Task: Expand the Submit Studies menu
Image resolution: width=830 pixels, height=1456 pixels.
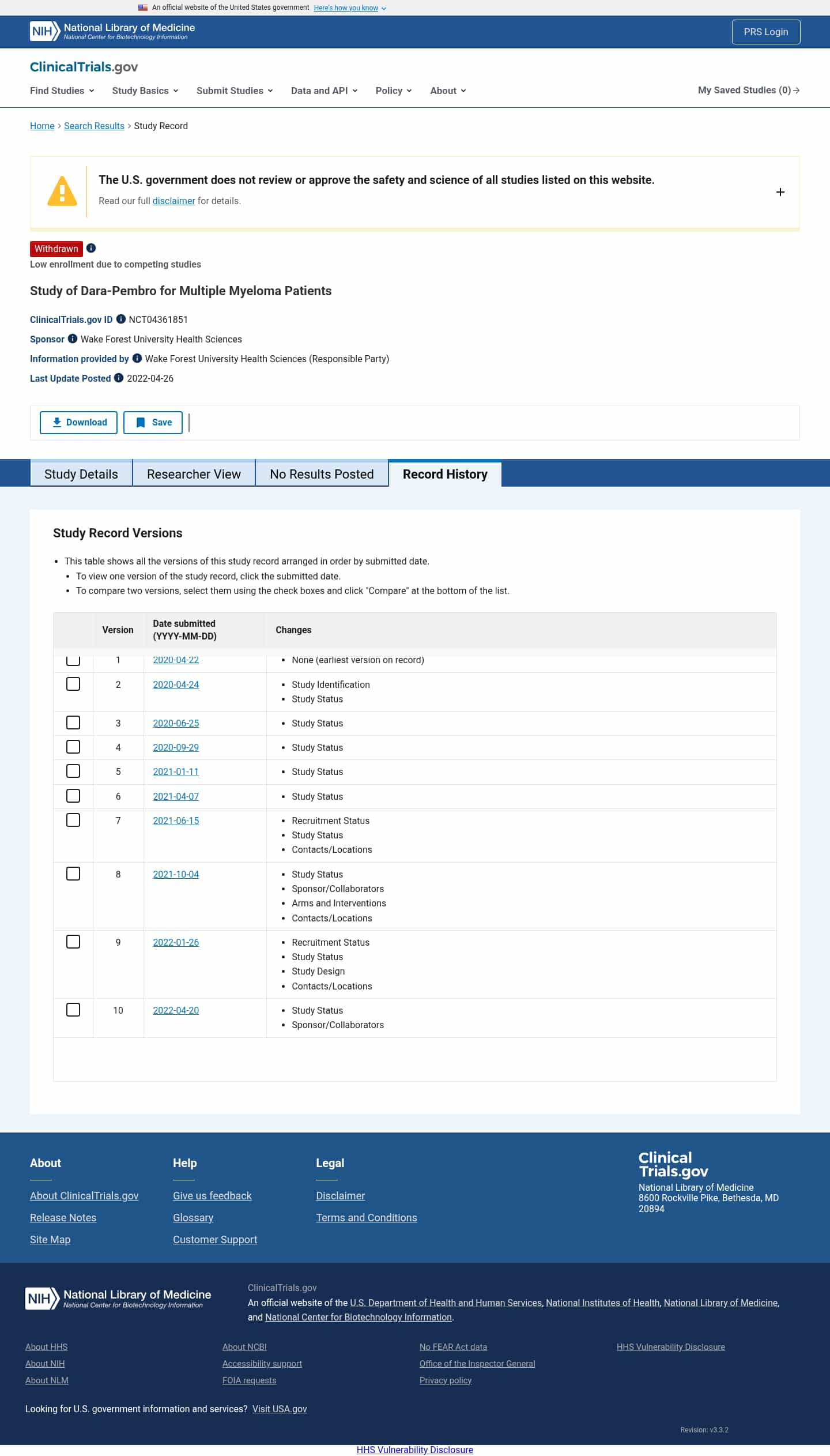Action: click(235, 91)
